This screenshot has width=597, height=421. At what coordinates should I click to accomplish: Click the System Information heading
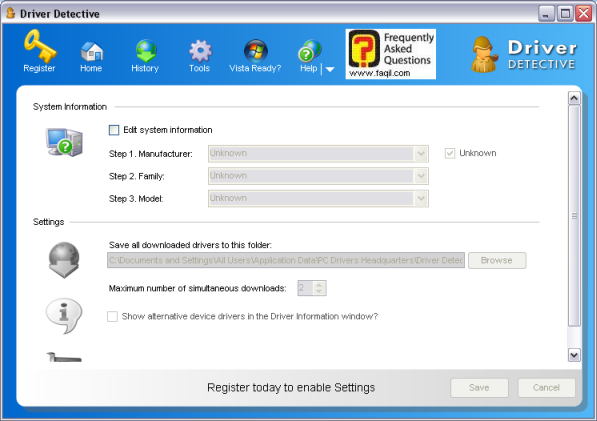tap(70, 107)
